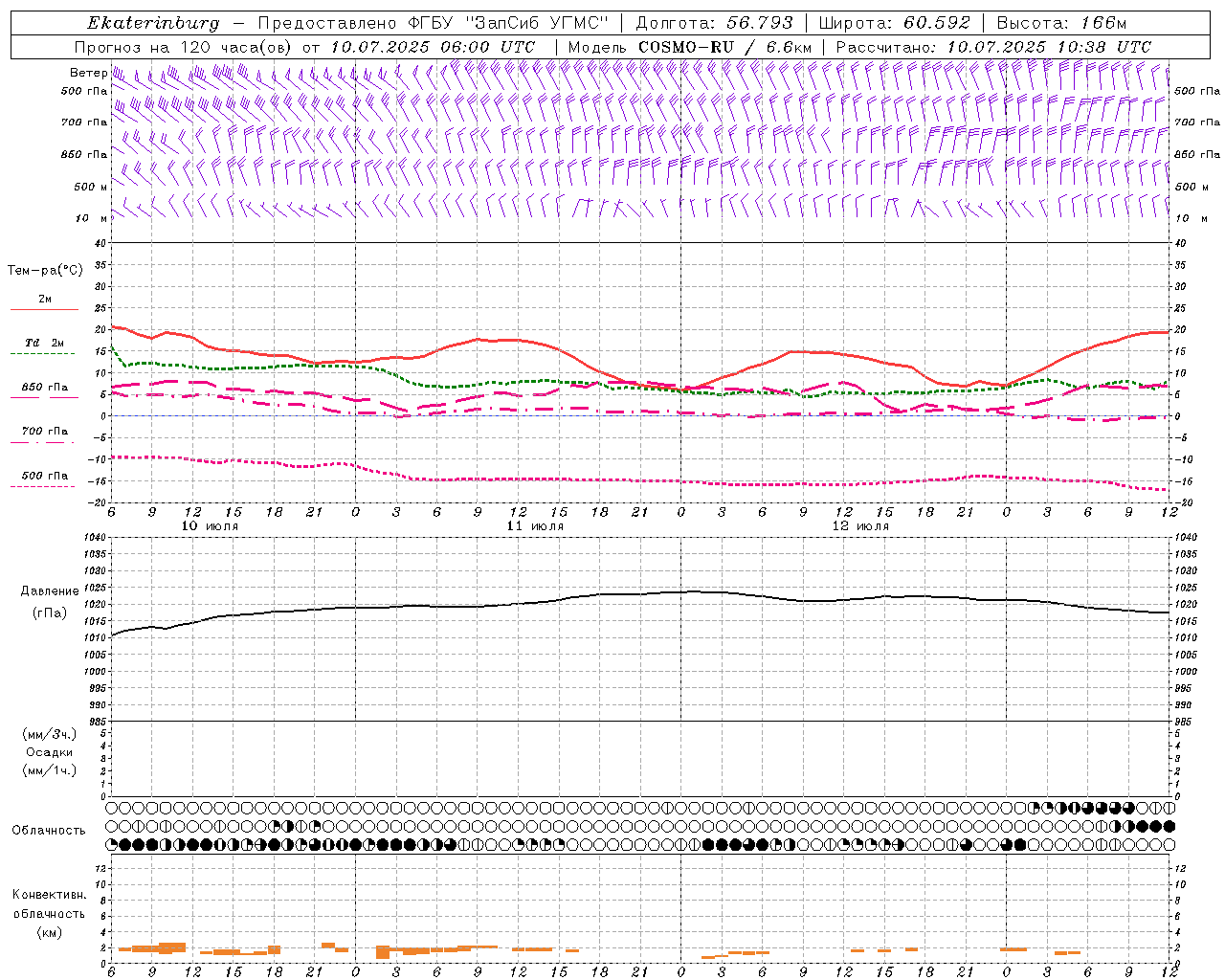Select the Осадки precipitation label
This screenshot has height=980, width=1225.
pyautogui.click(x=49, y=752)
